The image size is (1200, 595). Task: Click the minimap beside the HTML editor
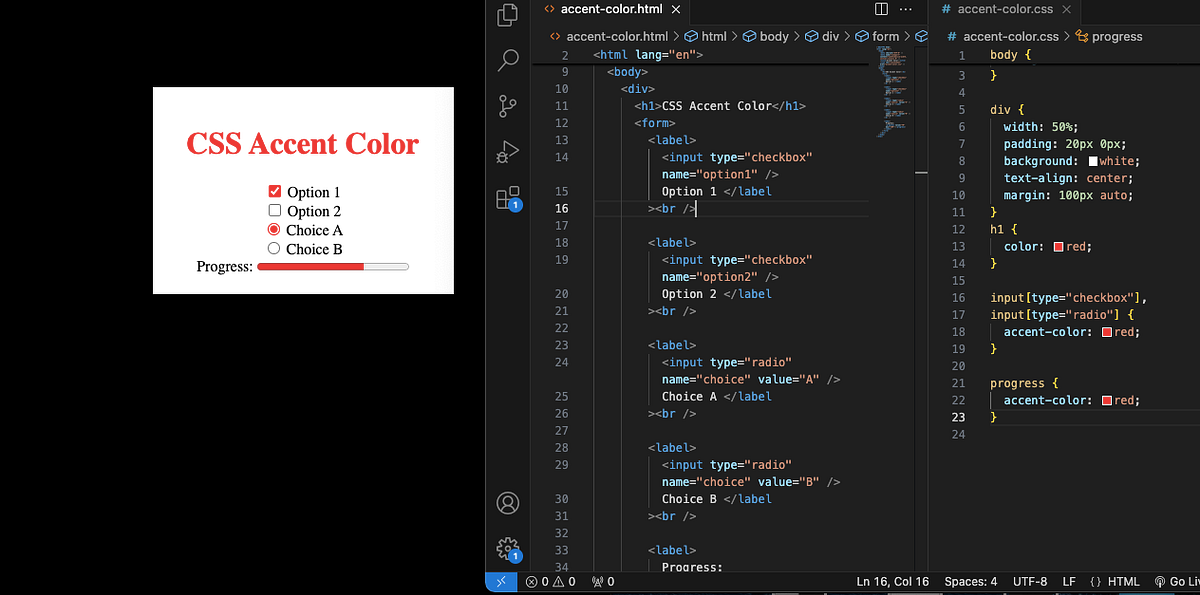tap(888, 100)
